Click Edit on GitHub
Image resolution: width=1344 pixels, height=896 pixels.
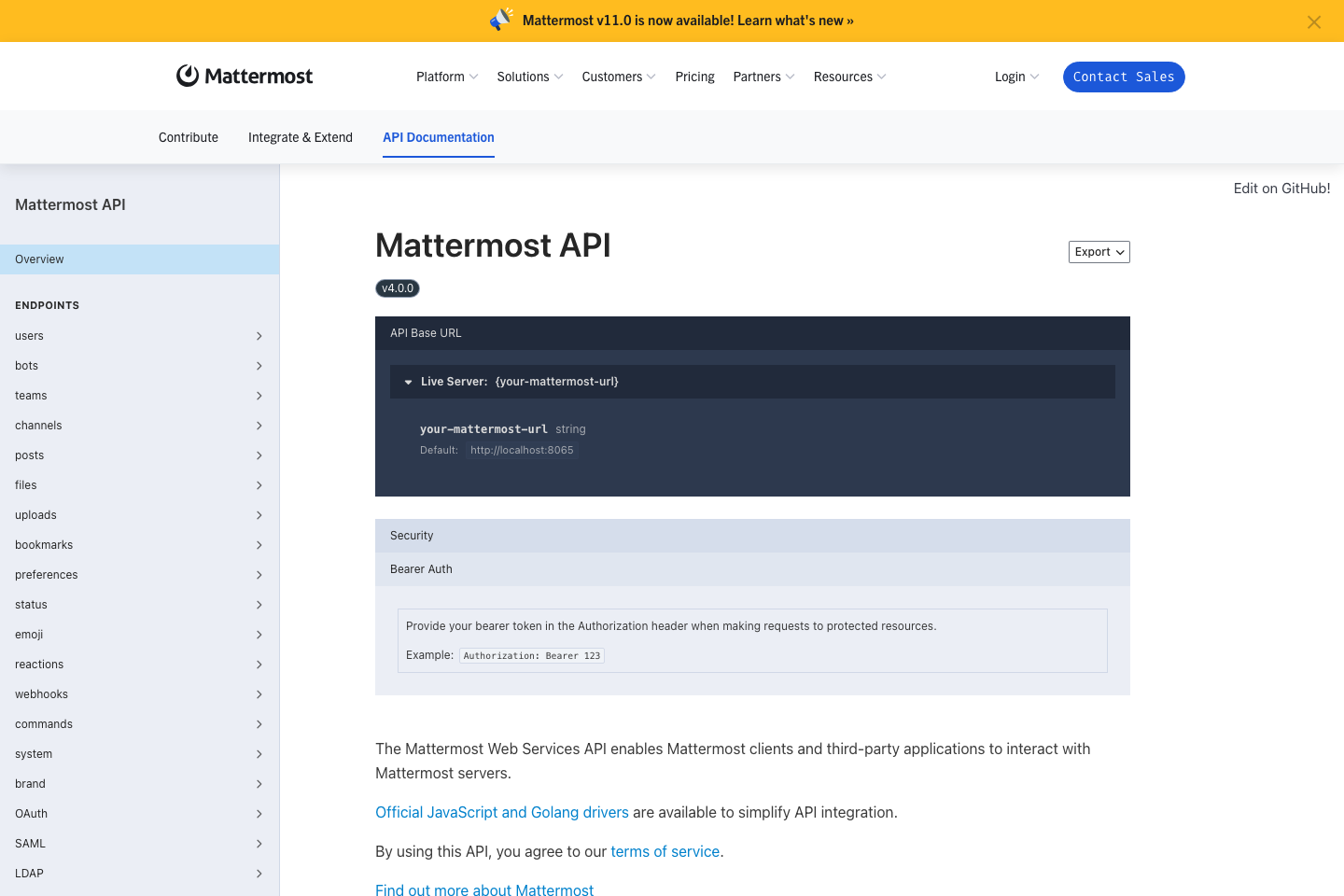(x=1281, y=188)
